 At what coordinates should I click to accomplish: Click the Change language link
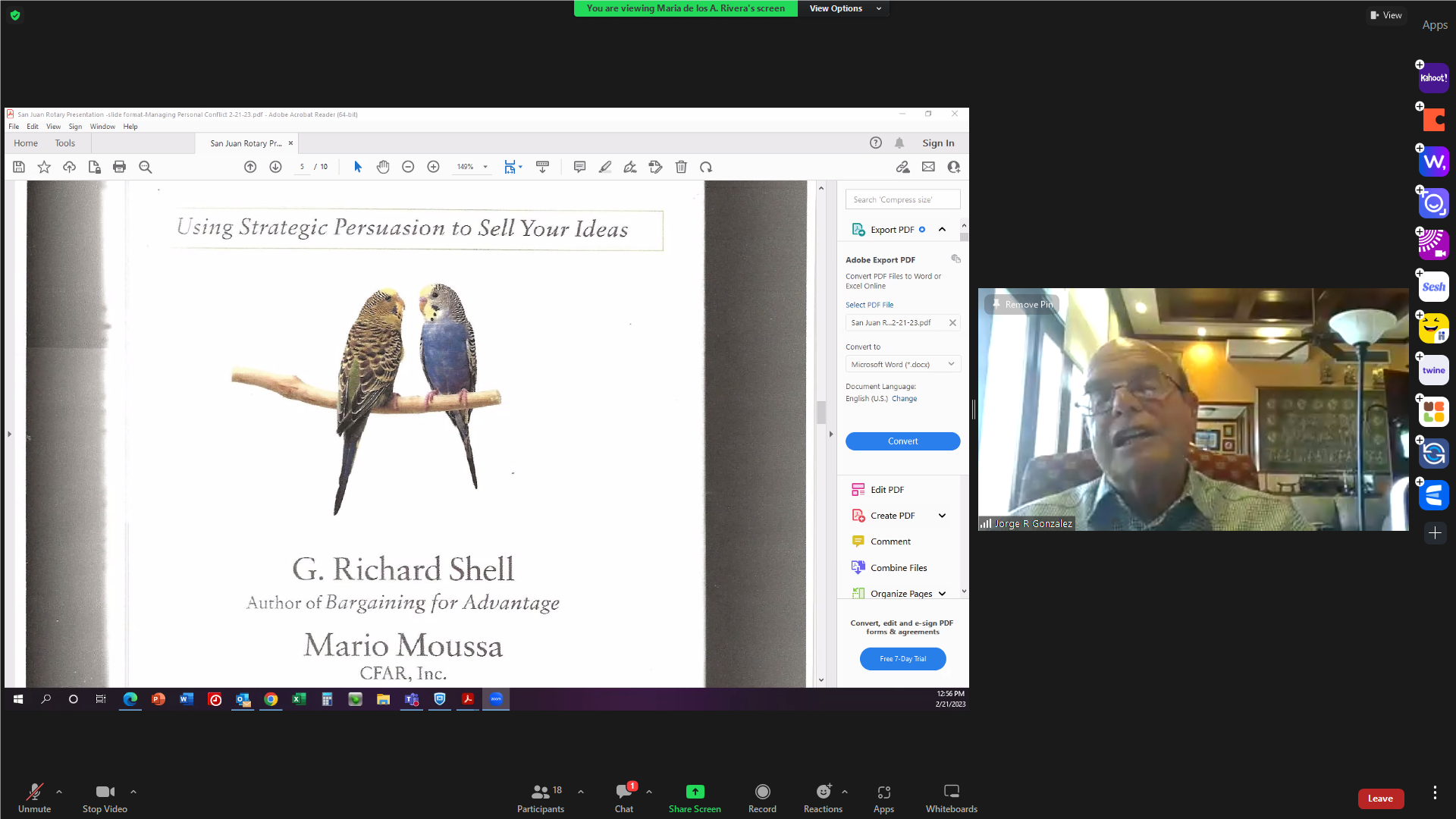tap(904, 399)
